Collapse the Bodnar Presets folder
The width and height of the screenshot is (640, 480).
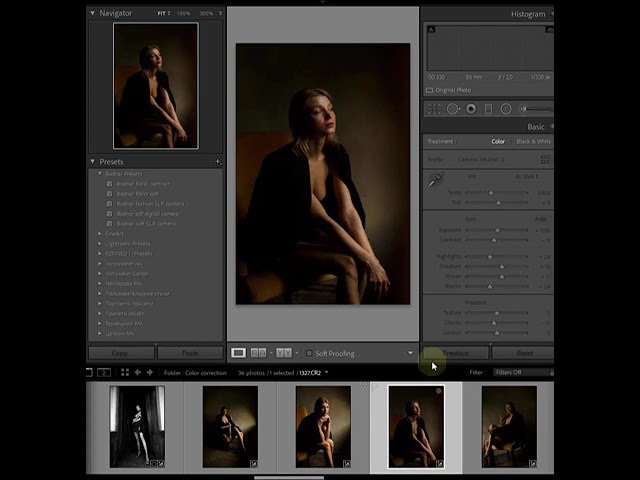pyautogui.click(x=101, y=173)
